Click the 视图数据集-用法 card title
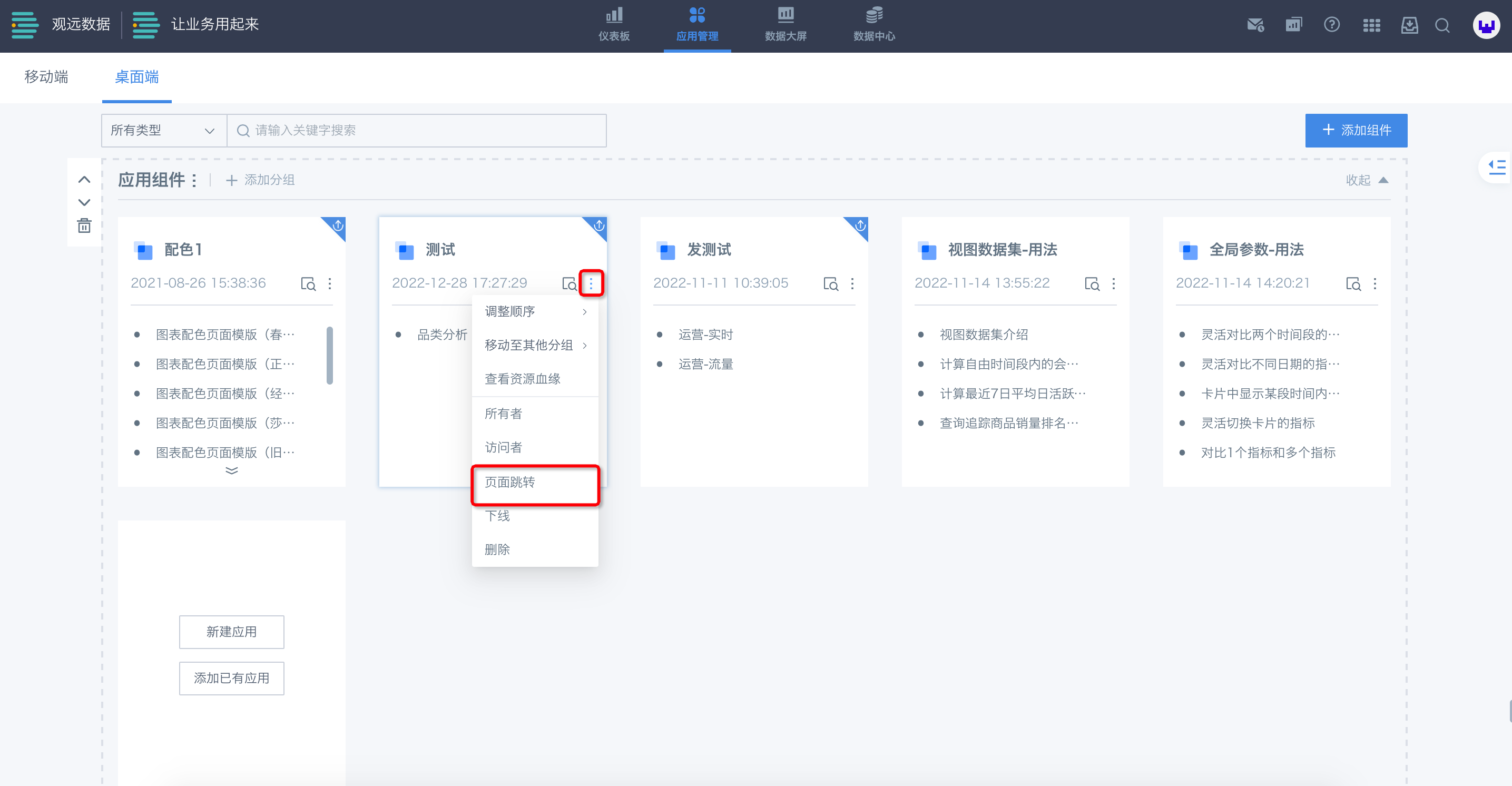The height and width of the screenshot is (786, 1512). [x=1003, y=250]
